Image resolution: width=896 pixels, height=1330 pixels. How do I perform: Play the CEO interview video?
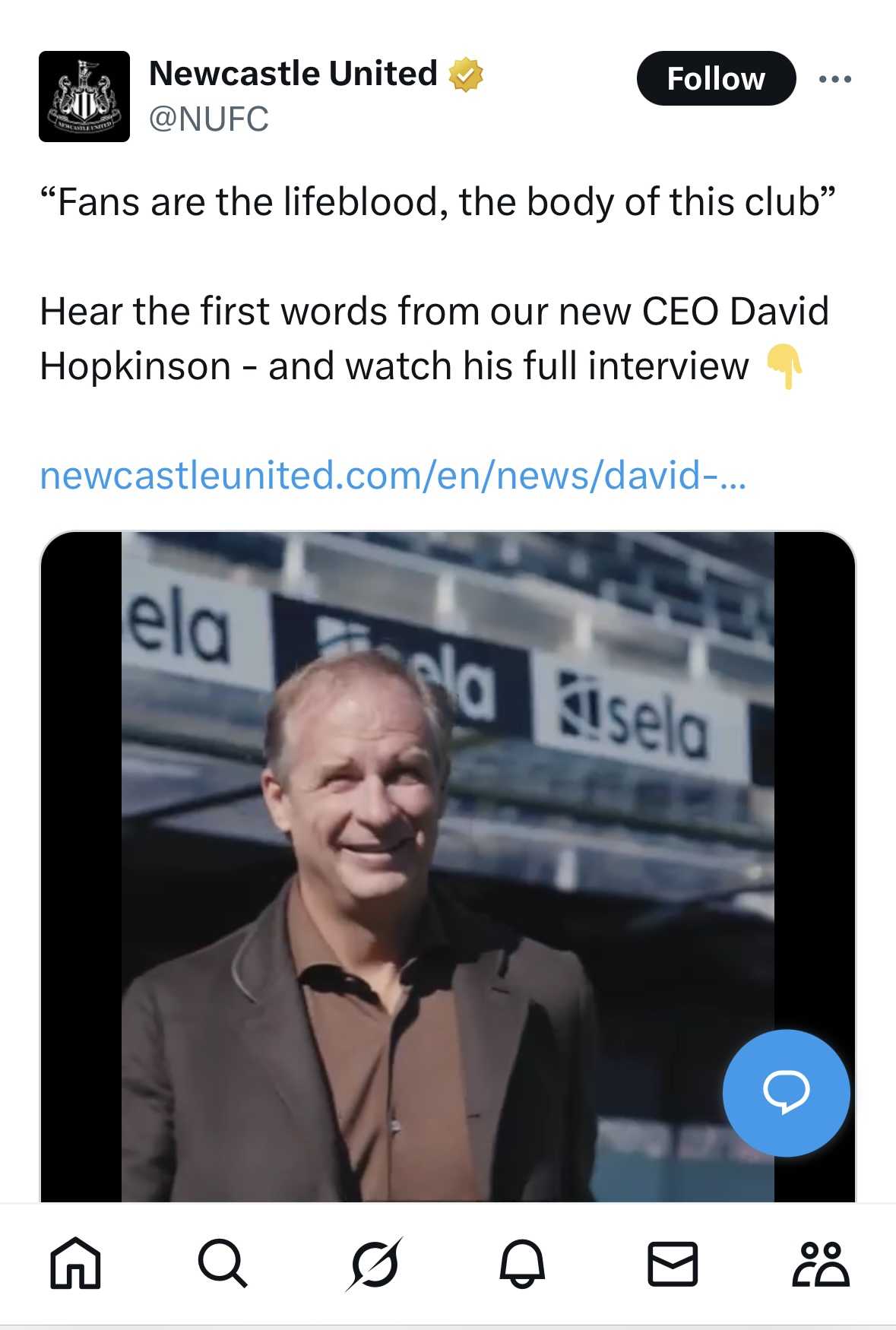pos(448,866)
